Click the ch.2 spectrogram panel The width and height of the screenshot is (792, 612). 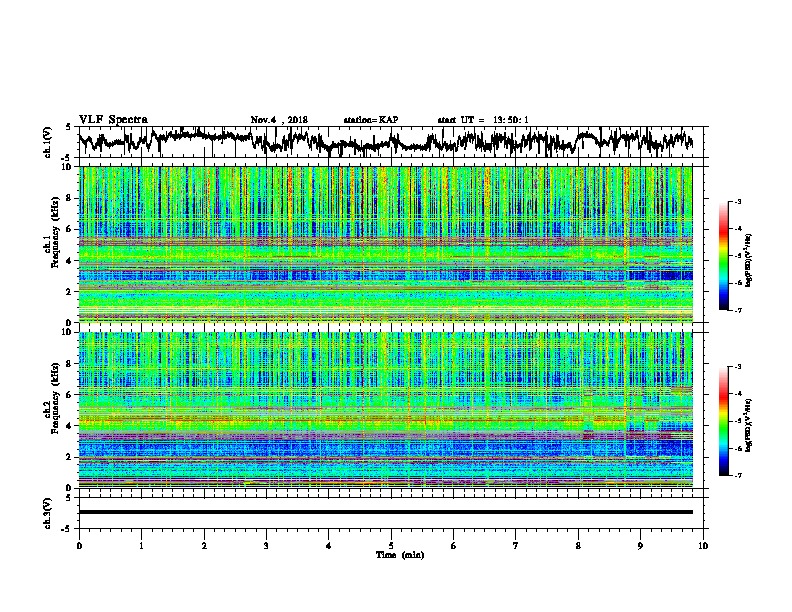[385, 410]
